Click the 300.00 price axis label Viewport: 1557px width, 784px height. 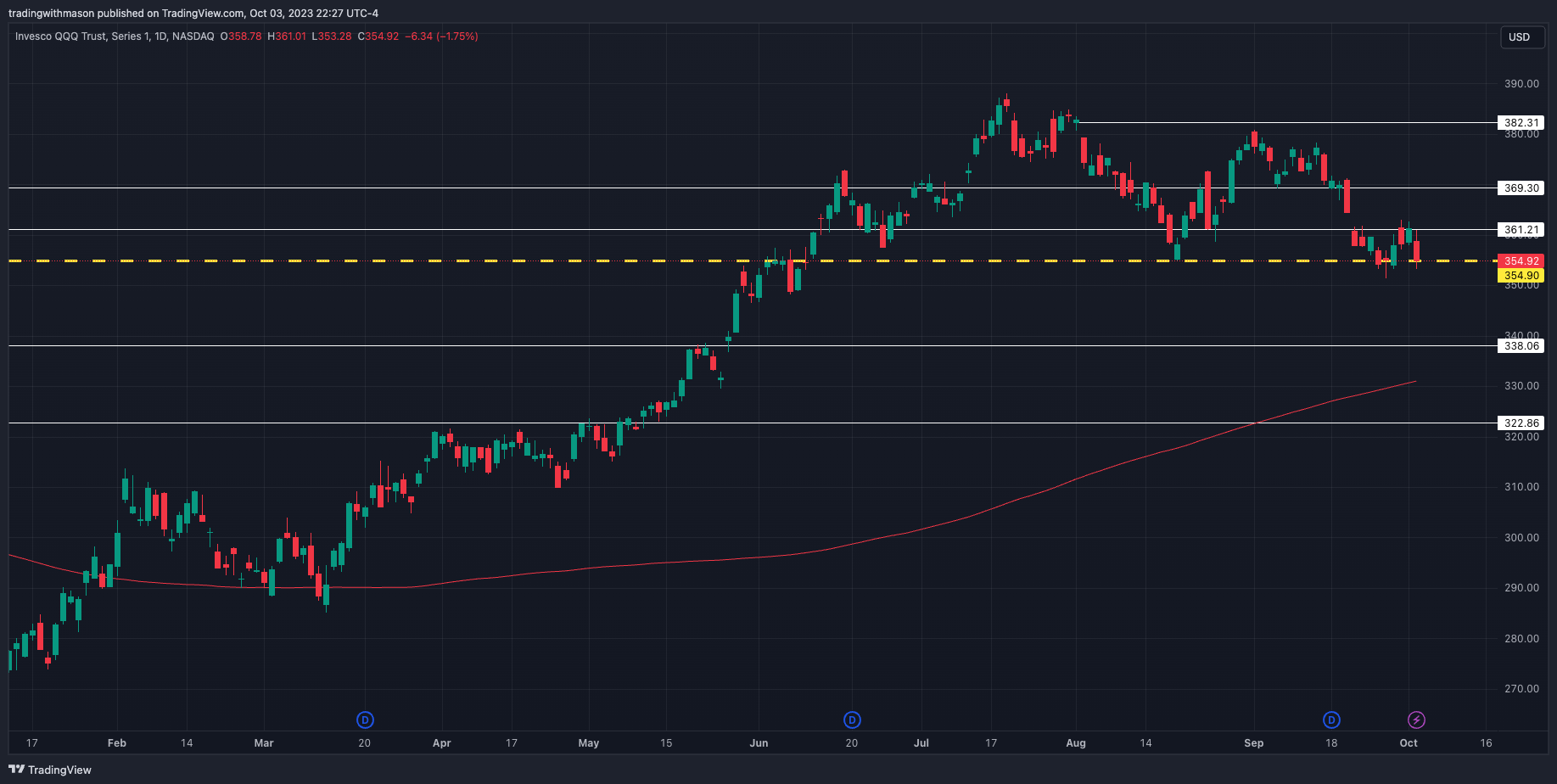click(1521, 538)
